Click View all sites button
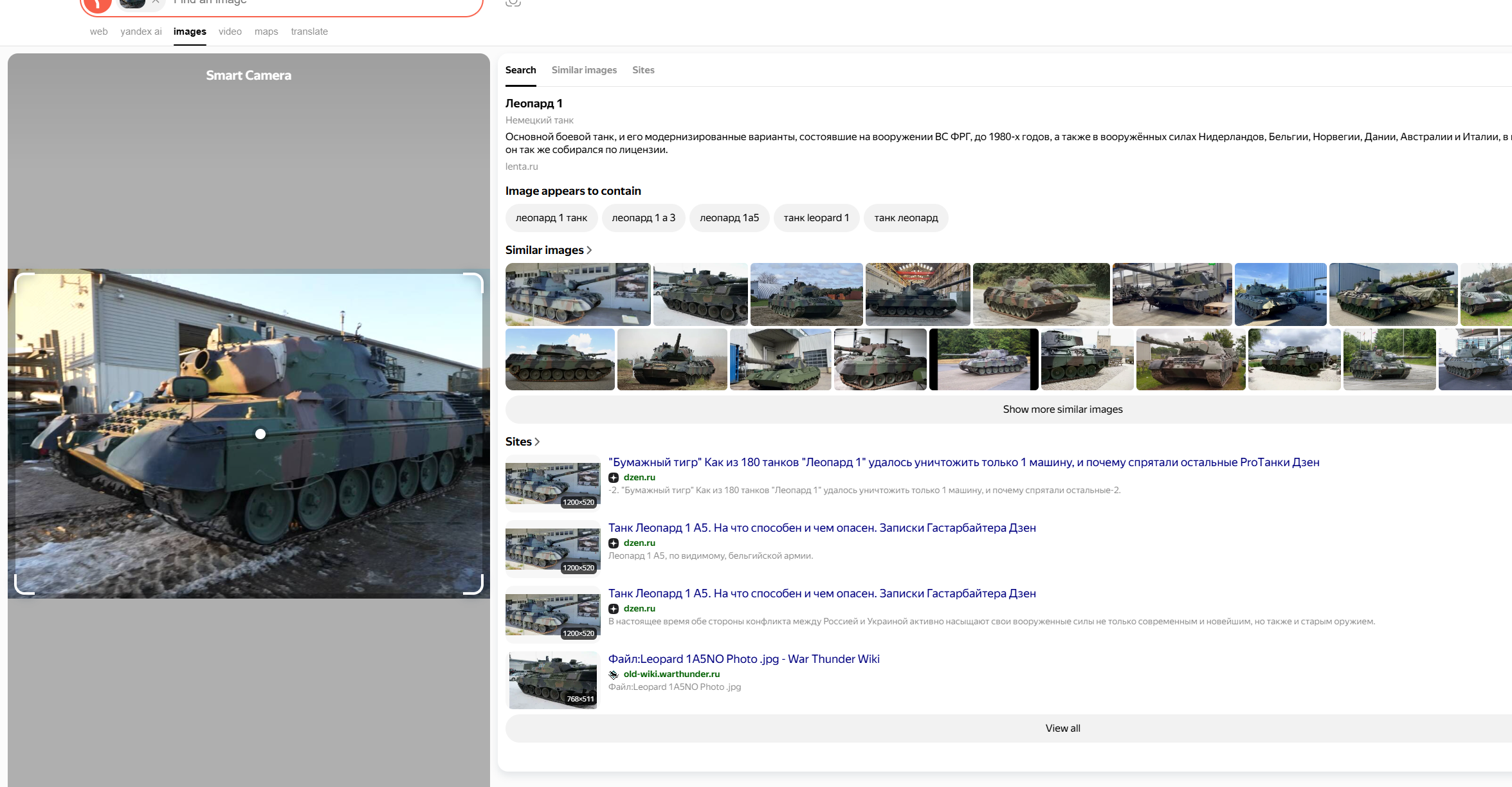The width and height of the screenshot is (1512, 787). (1062, 728)
